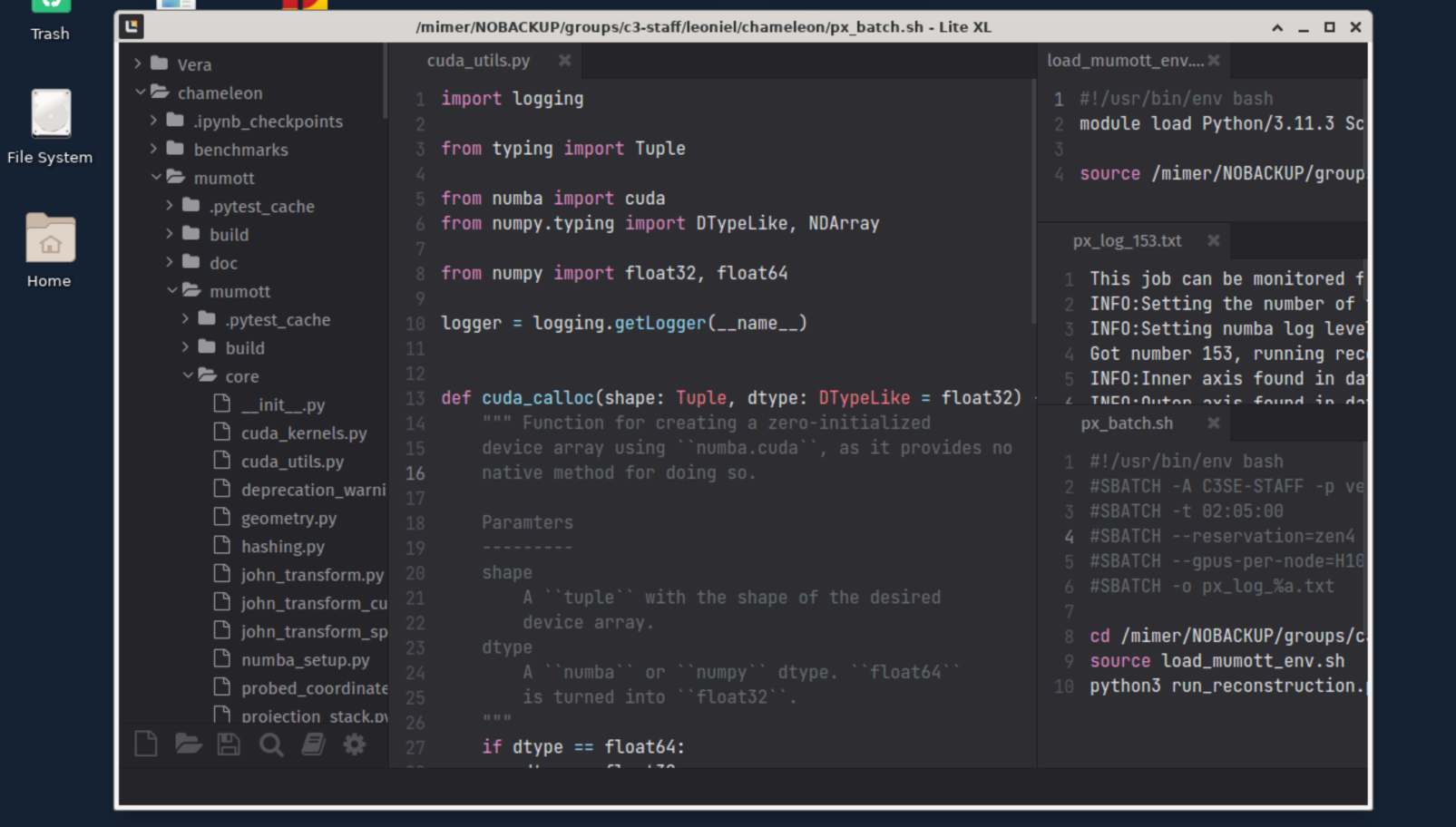Close the px_log_153.txt tab

[x=1214, y=240]
